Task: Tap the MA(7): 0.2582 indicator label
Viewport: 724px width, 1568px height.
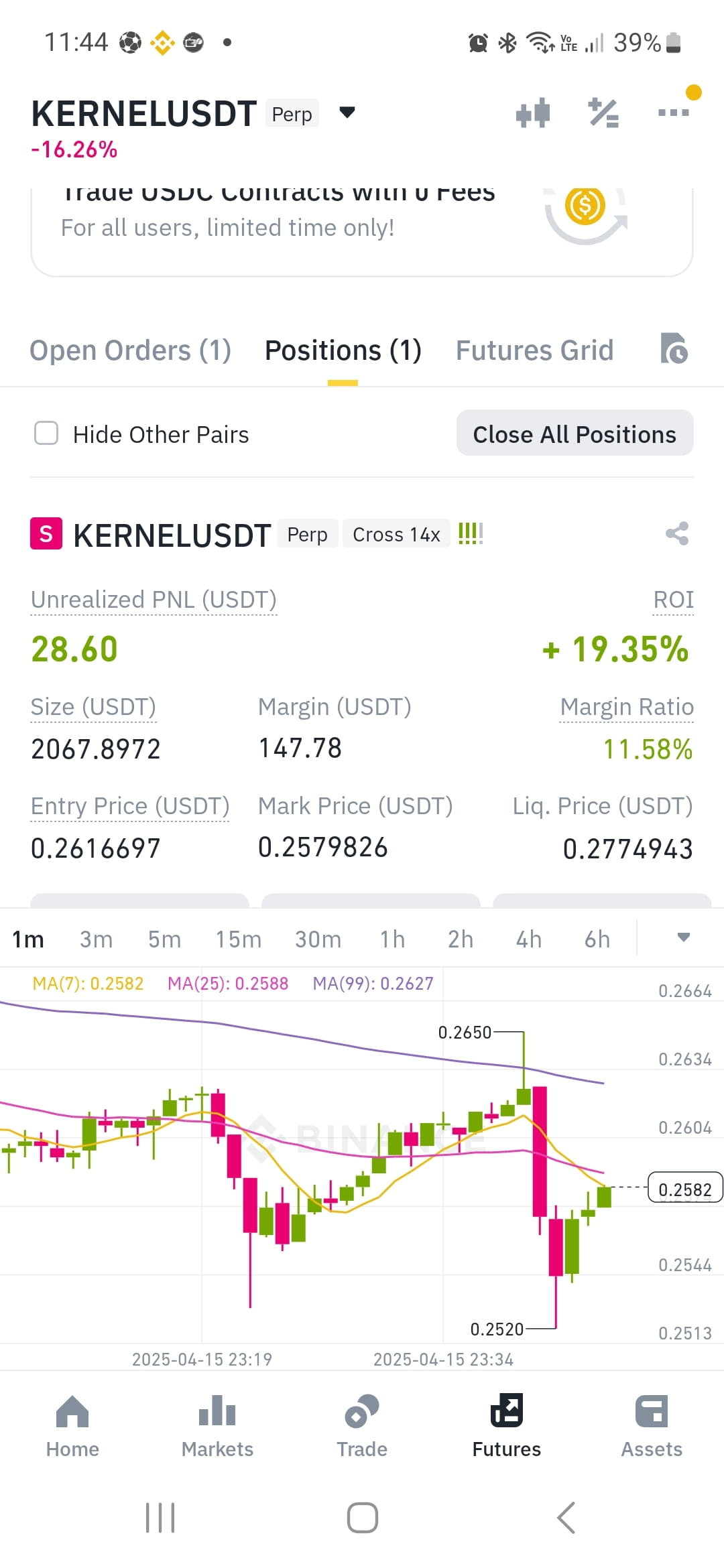Action: click(x=88, y=984)
